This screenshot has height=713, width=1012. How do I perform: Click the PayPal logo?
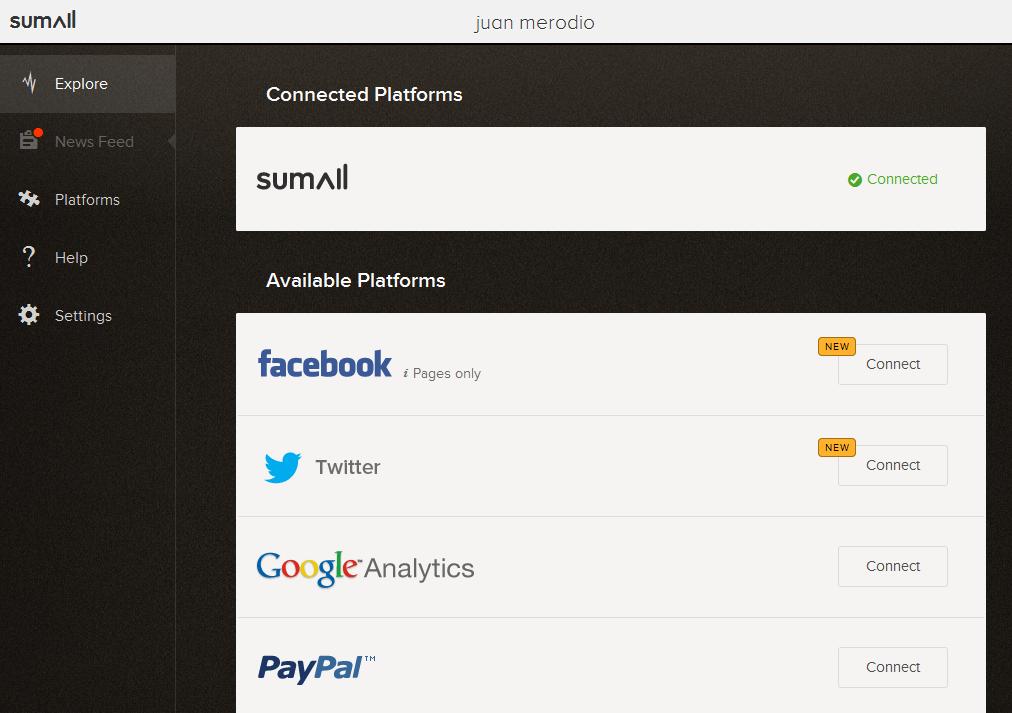coord(316,668)
